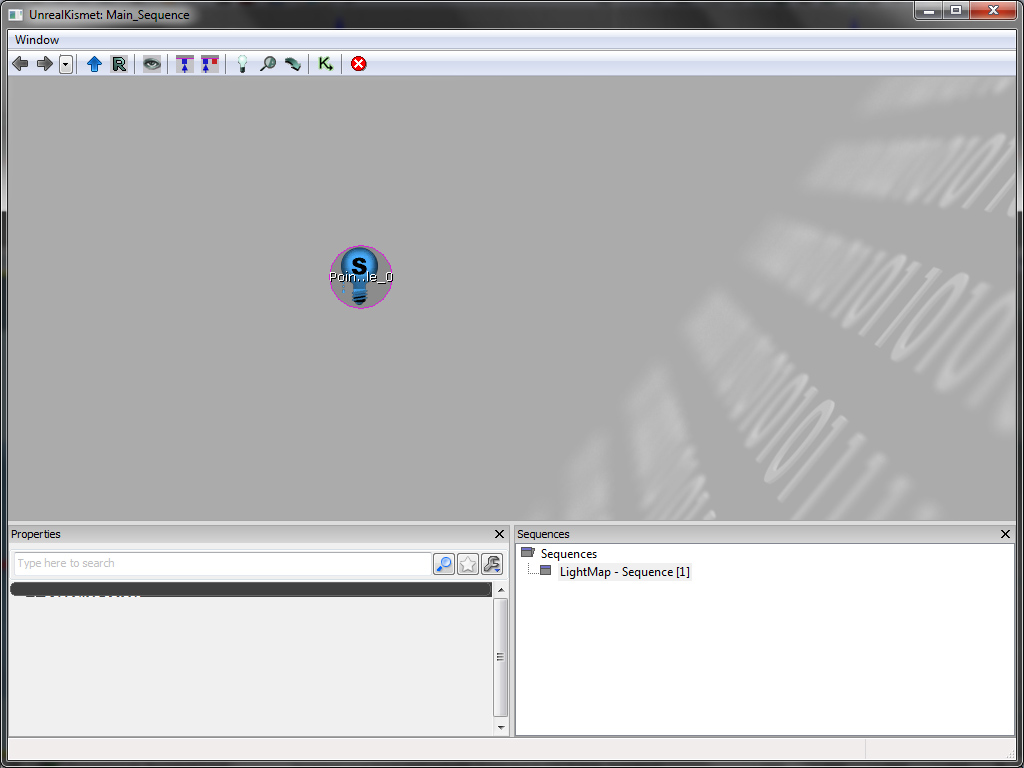This screenshot has height=768, width=1024.
Task: Click the curved green arrow icon
Action: pos(293,64)
